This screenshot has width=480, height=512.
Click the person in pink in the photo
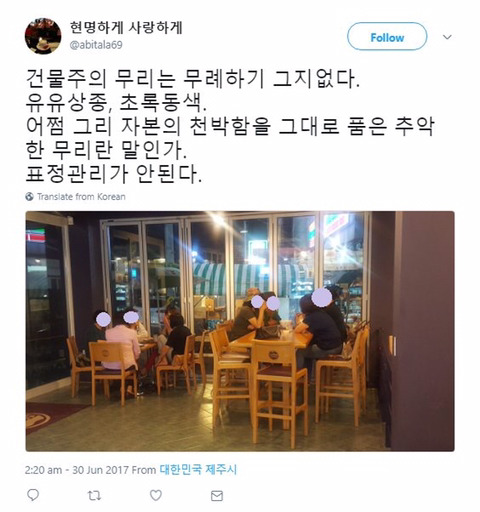tap(123, 343)
